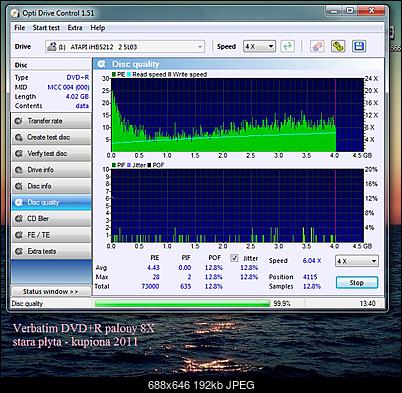
Task: Click the Drive info sidebar icon
Action: 19,170
